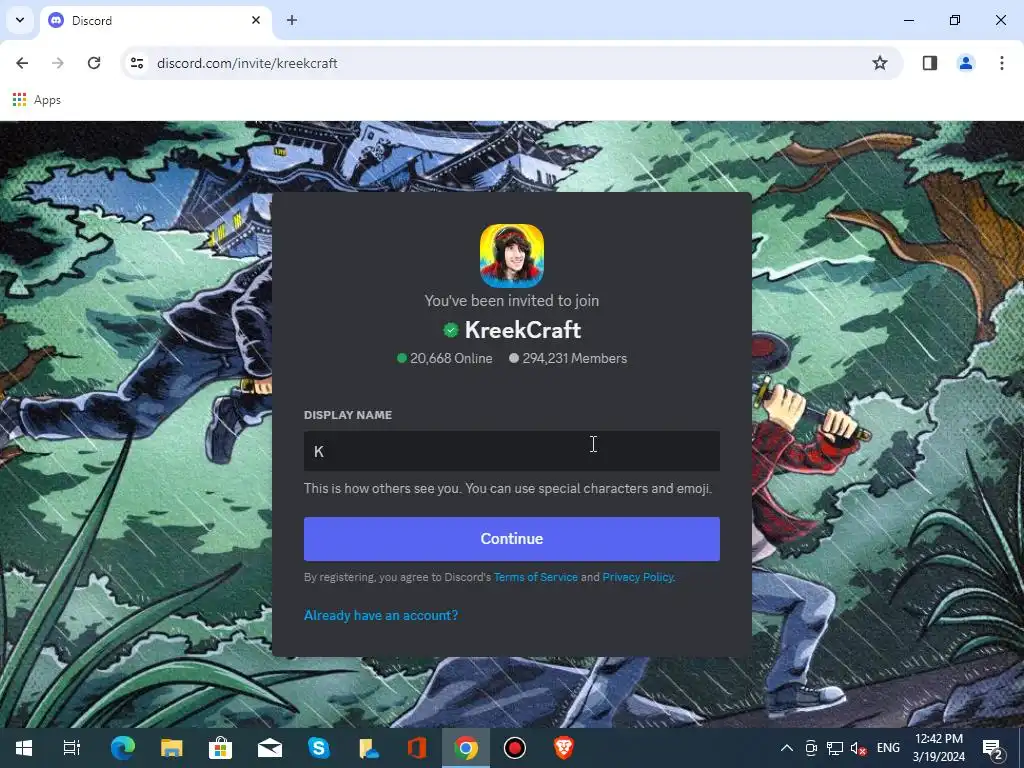Open File Explorer from taskbar
1024x768 pixels.
point(171,748)
